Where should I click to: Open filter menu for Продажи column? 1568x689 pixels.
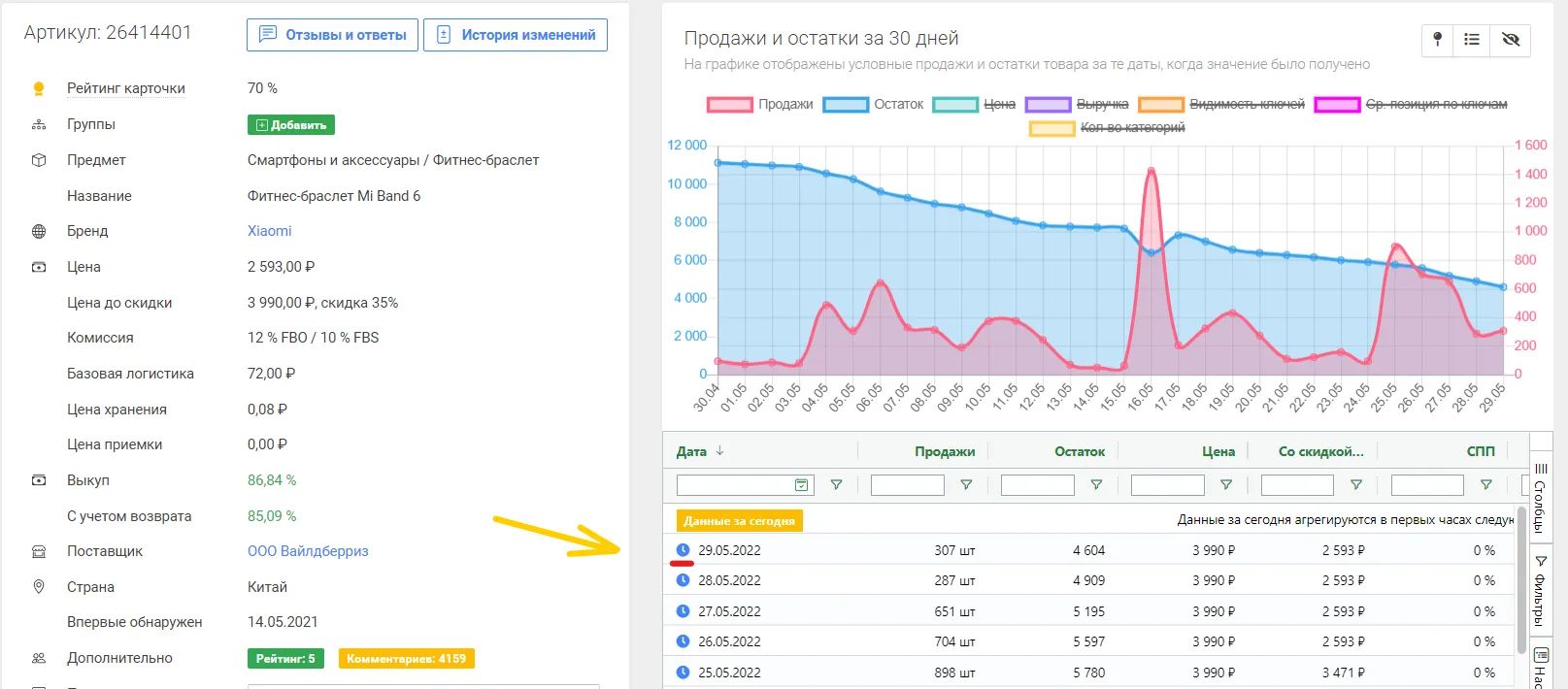(x=966, y=485)
